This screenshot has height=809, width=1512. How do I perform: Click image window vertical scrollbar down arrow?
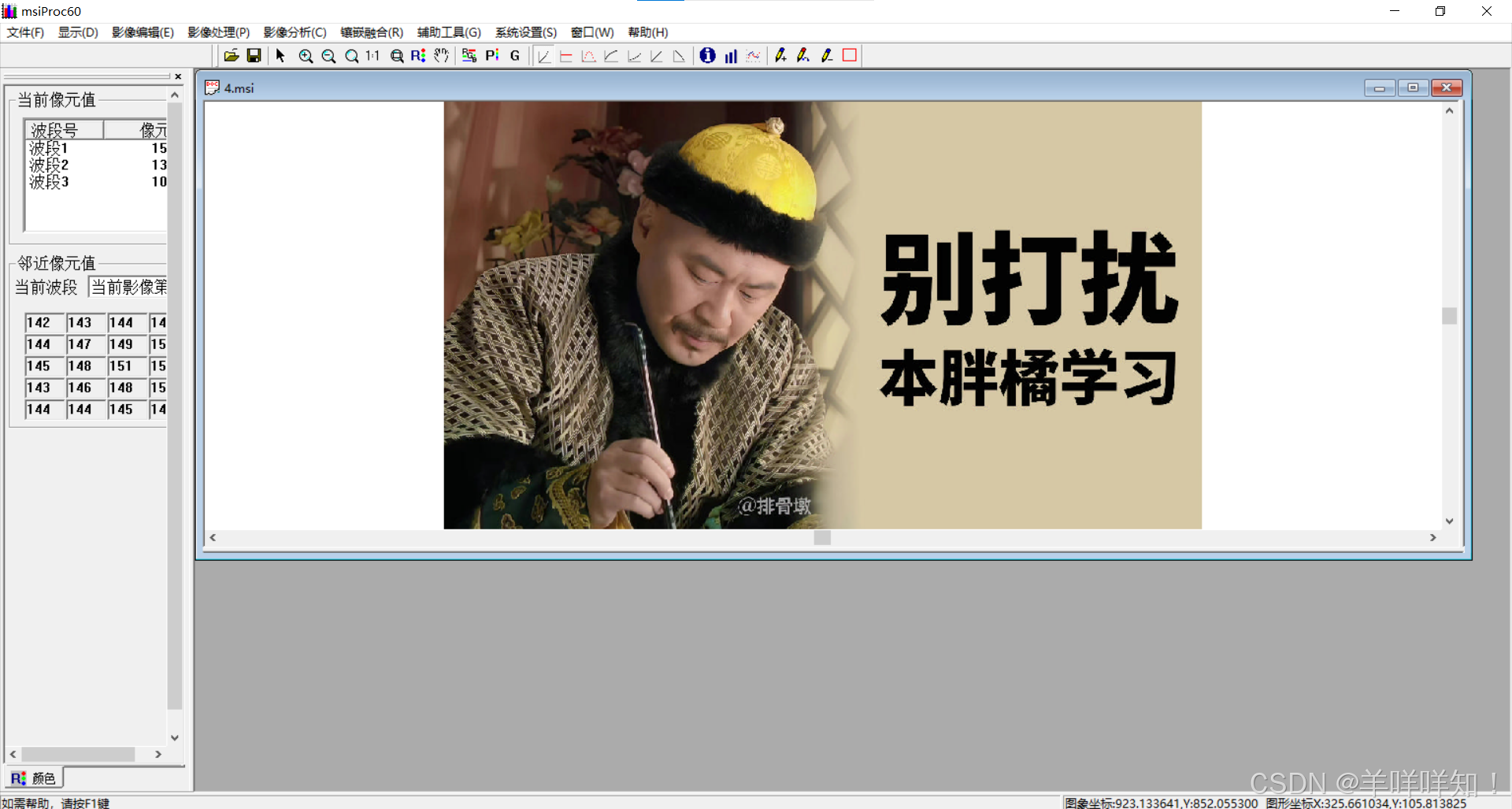coord(1449,521)
